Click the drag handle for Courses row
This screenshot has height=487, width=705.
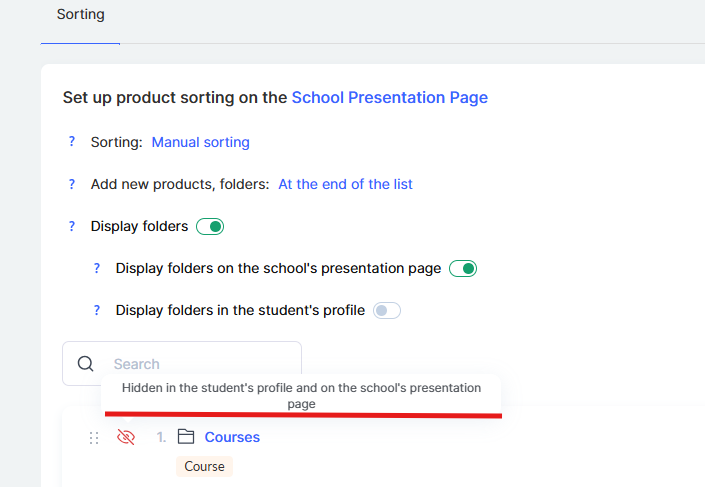pos(94,438)
